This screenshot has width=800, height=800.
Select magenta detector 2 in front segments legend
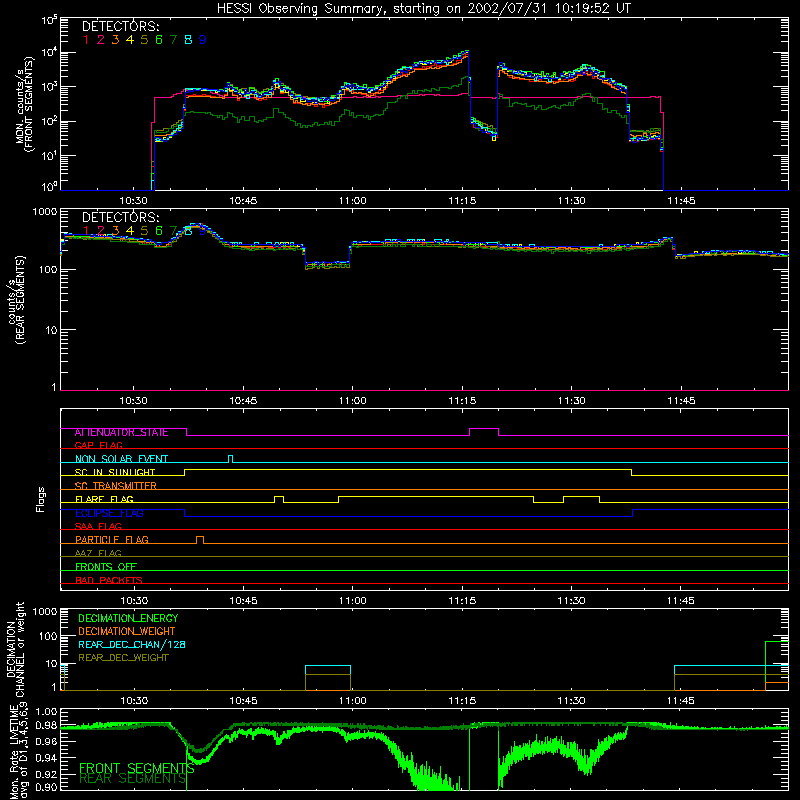point(101,39)
